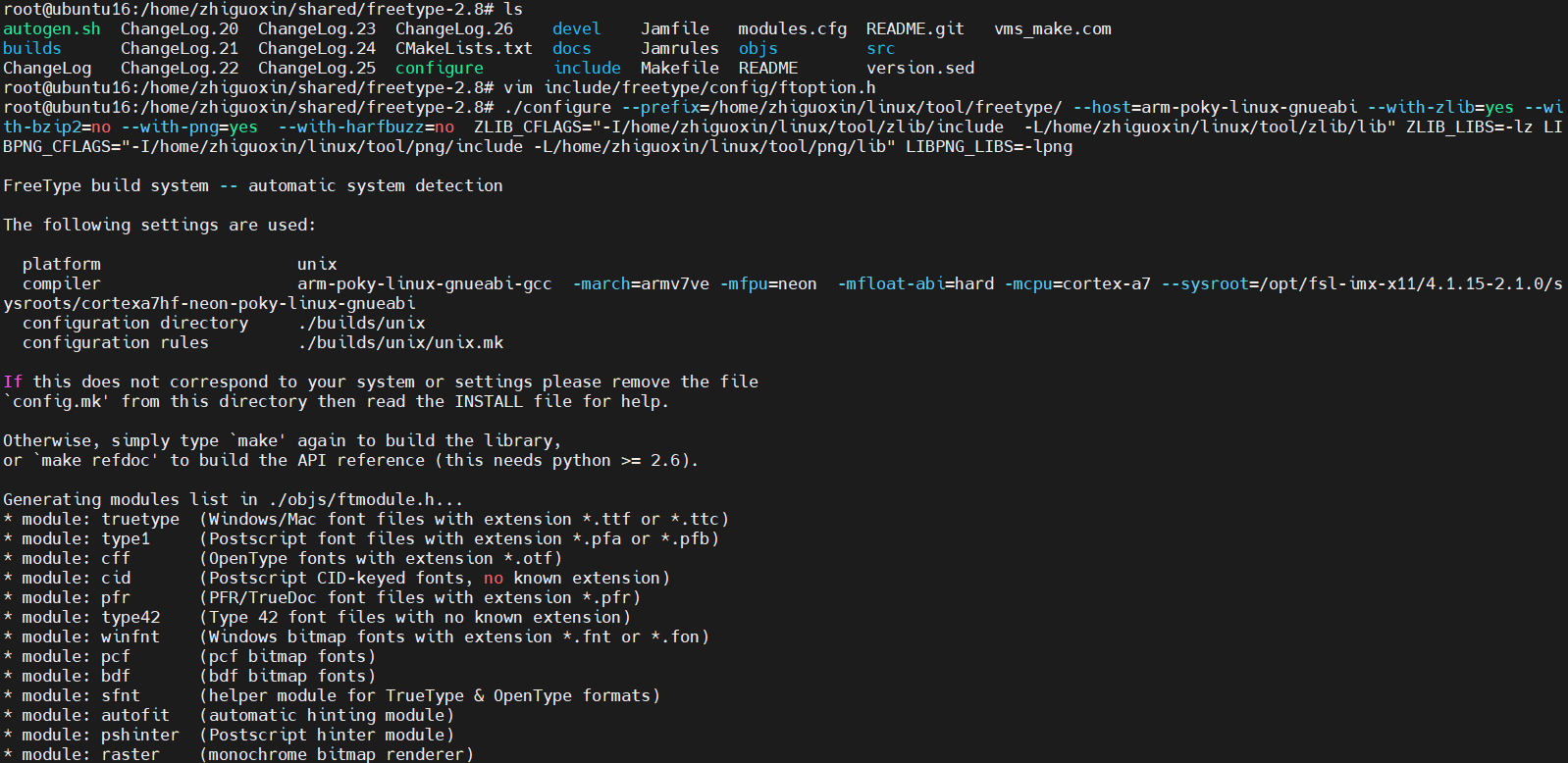
Task: Click the --with-harfbuzz=no configure option
Action: click(x=366, y=127)
